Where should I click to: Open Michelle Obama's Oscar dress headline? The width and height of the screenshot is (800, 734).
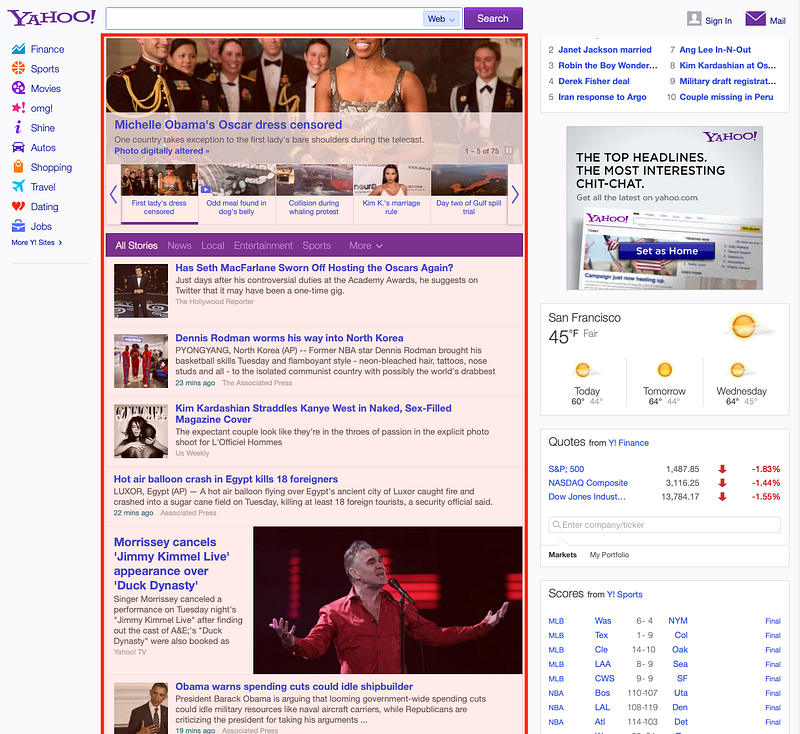click(x=228, y=125)
